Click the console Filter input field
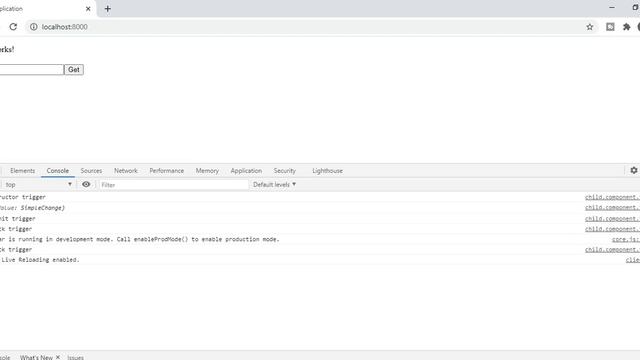 (x=174, y=185)
